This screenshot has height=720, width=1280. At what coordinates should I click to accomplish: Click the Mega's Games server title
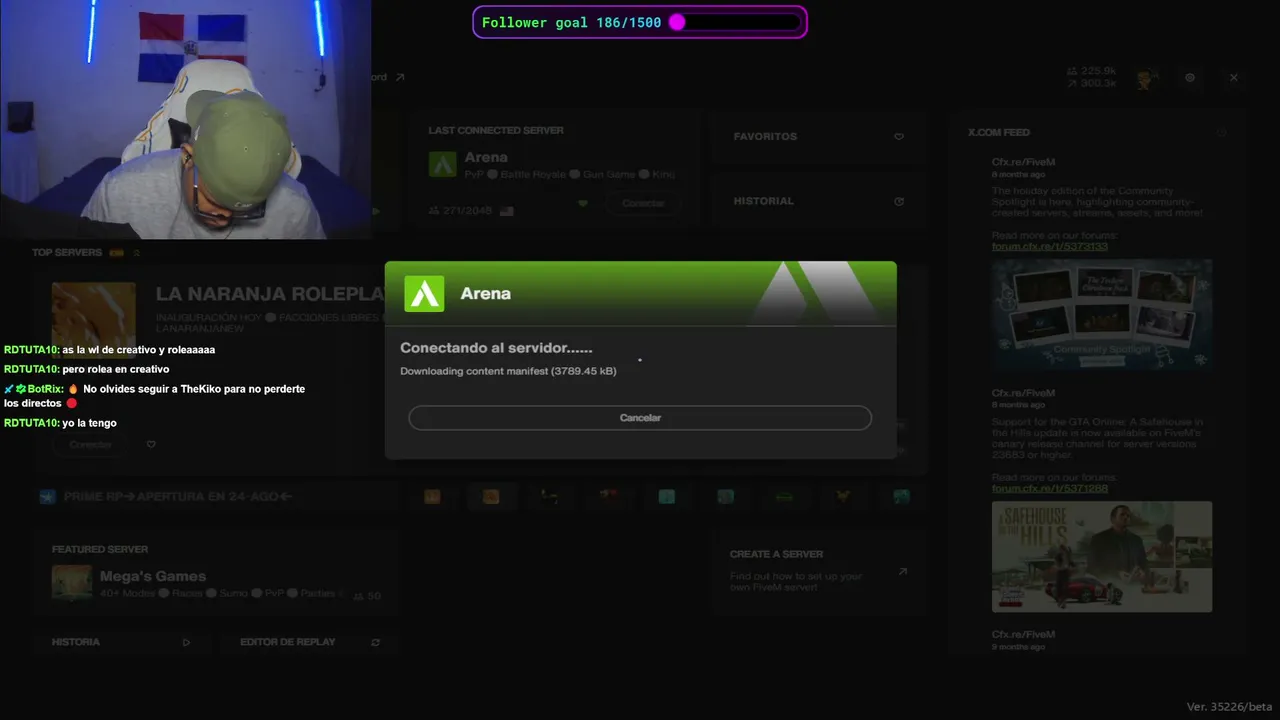coord(153,576)
